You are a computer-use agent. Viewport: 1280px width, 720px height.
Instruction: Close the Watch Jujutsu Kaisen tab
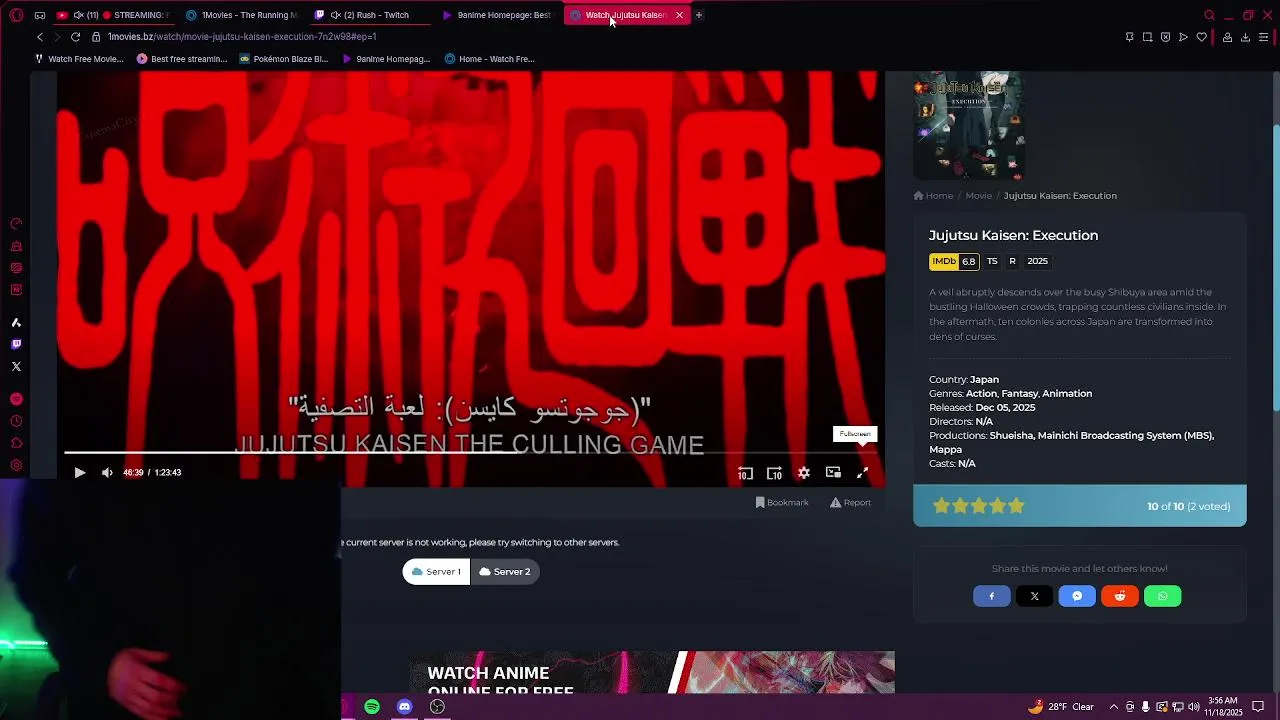679,15
